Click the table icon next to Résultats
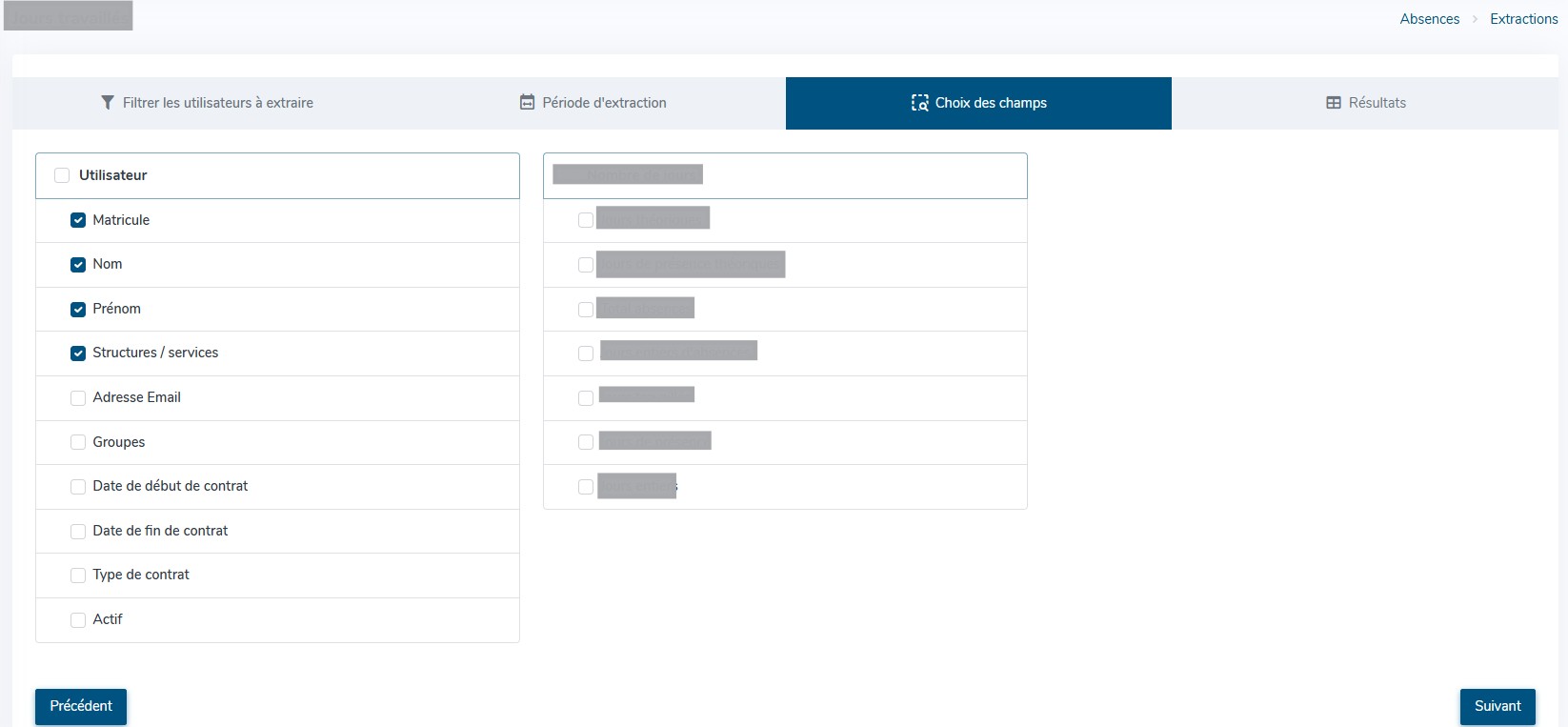 pos(1334,103)
